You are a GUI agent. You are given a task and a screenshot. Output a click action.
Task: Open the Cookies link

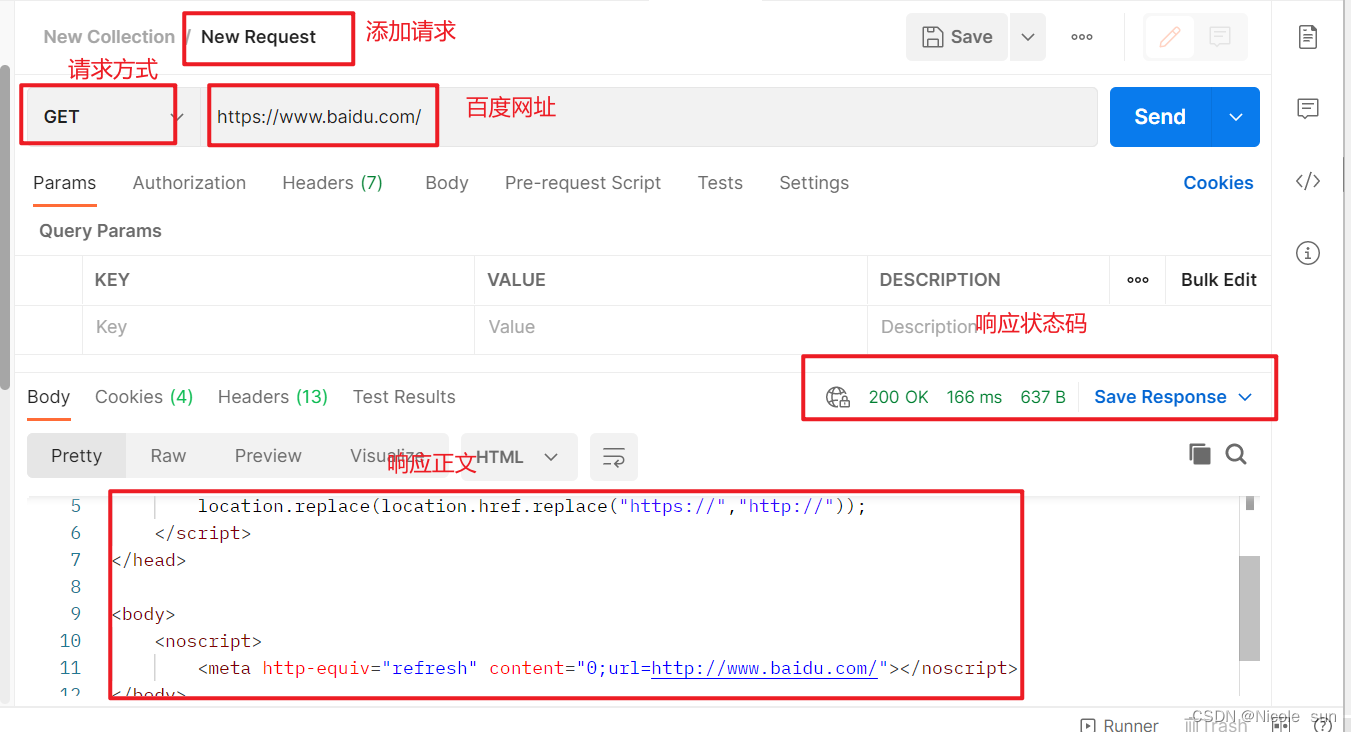[x=1218, y=183]
